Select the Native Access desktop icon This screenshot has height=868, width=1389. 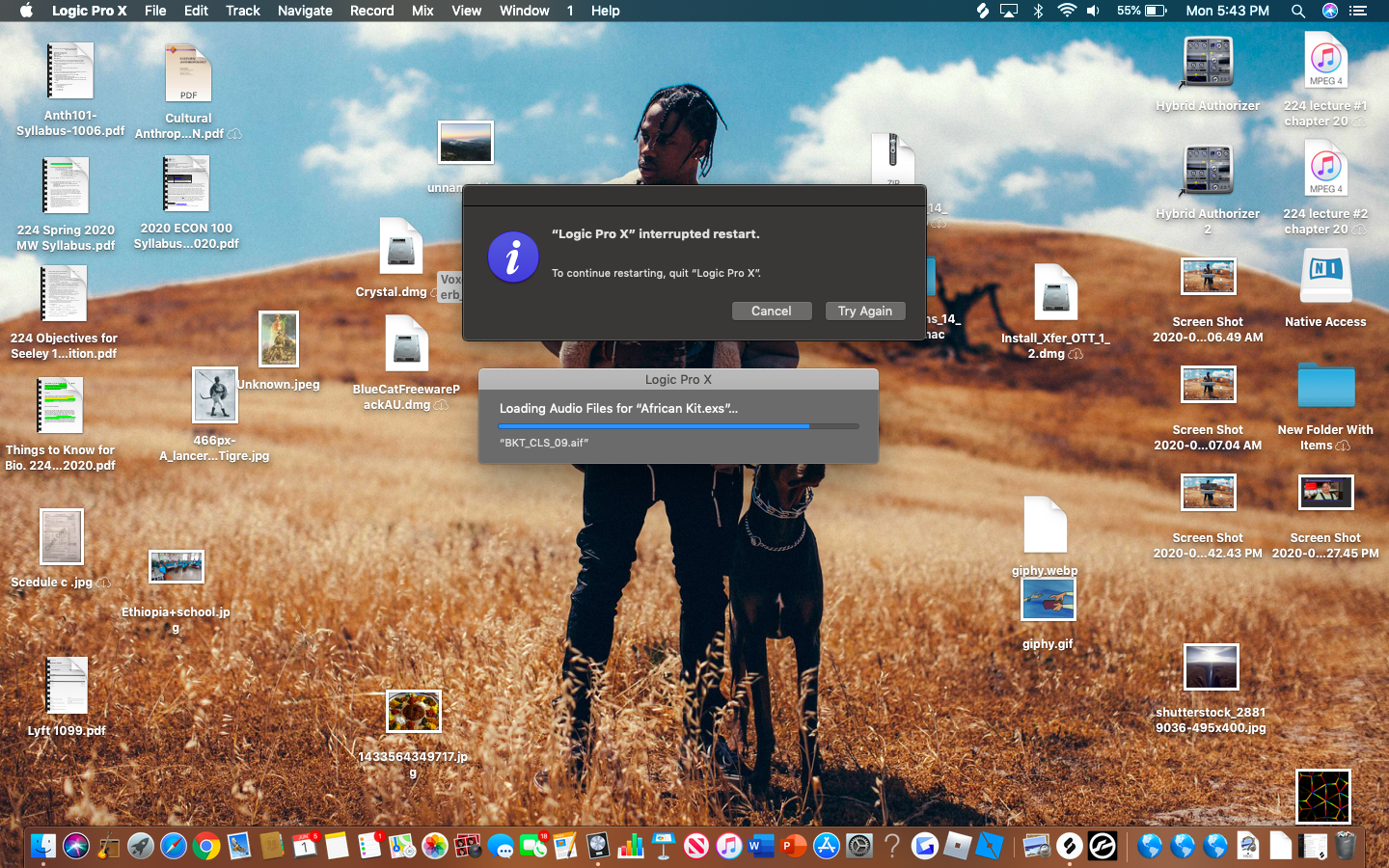coord(1325,277)
